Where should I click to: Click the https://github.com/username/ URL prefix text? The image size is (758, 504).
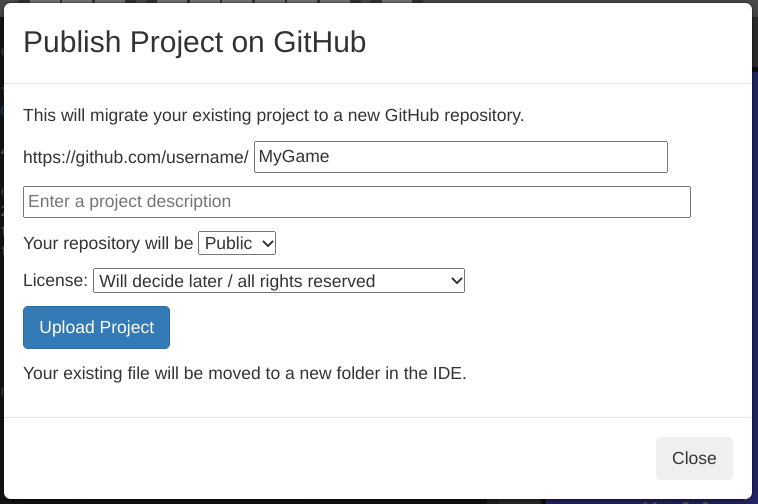click(x=135, y=157)
